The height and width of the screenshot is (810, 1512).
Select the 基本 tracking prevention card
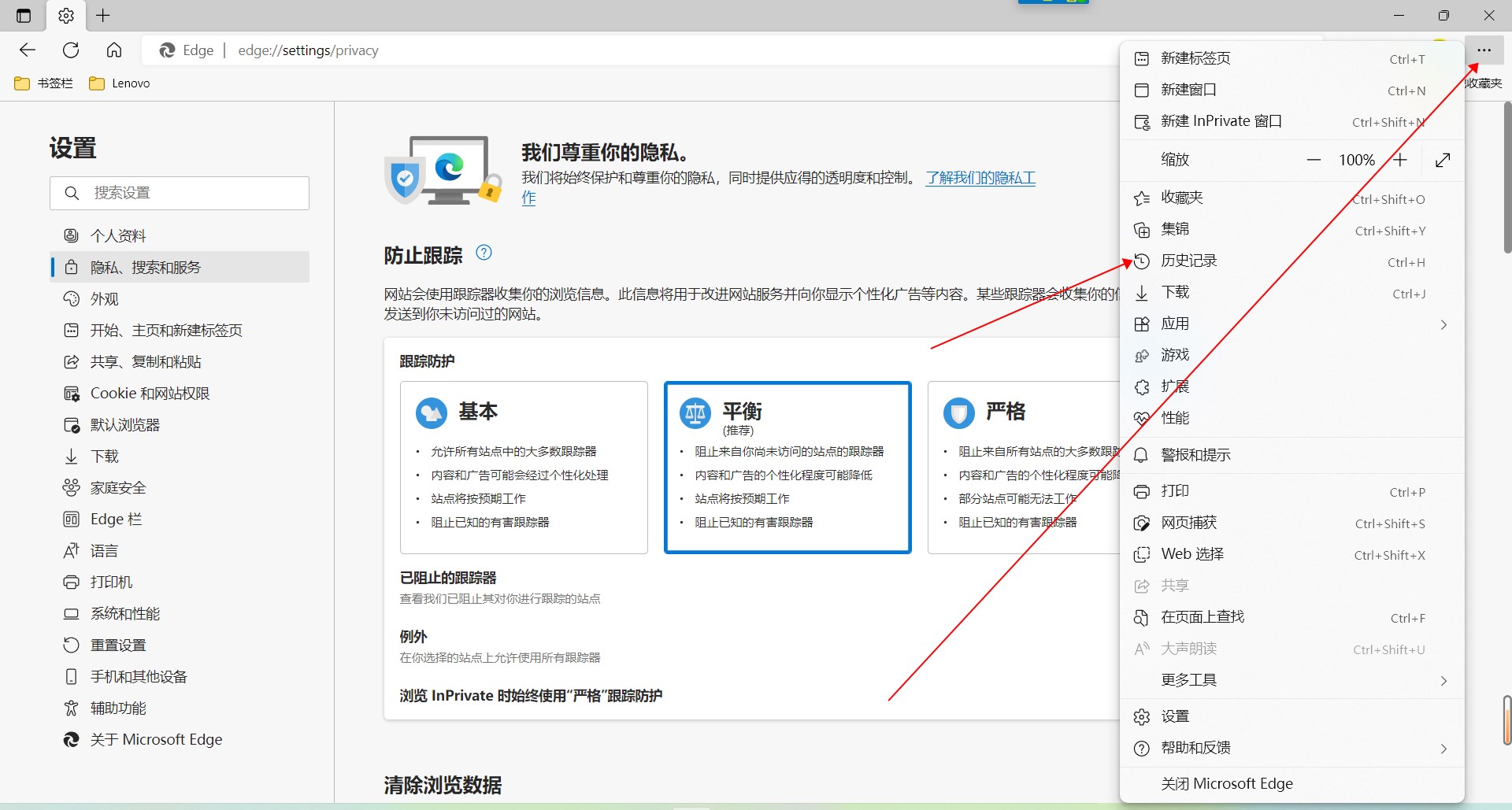coord(524,468)
